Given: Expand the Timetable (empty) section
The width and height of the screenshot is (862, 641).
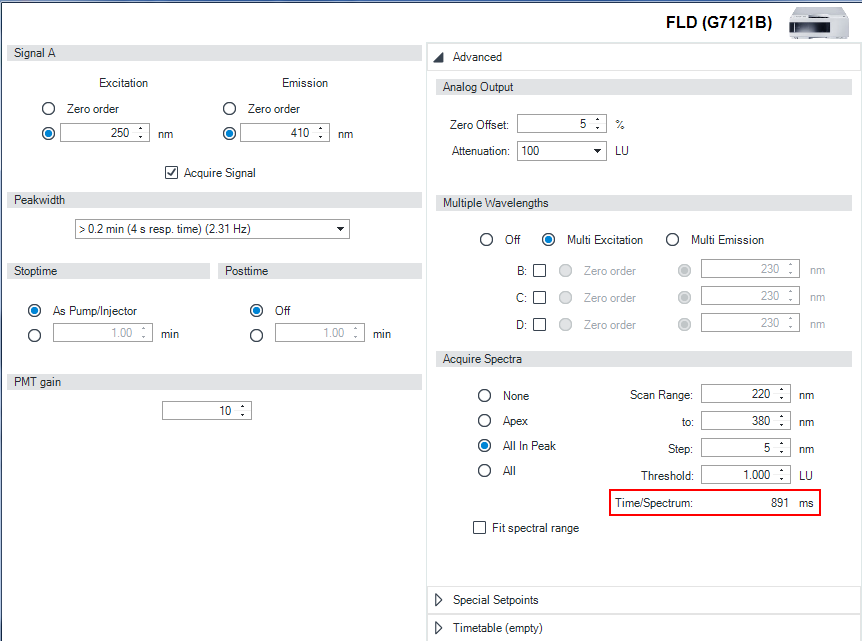Looking at the screenshot, I should (438, 628).
